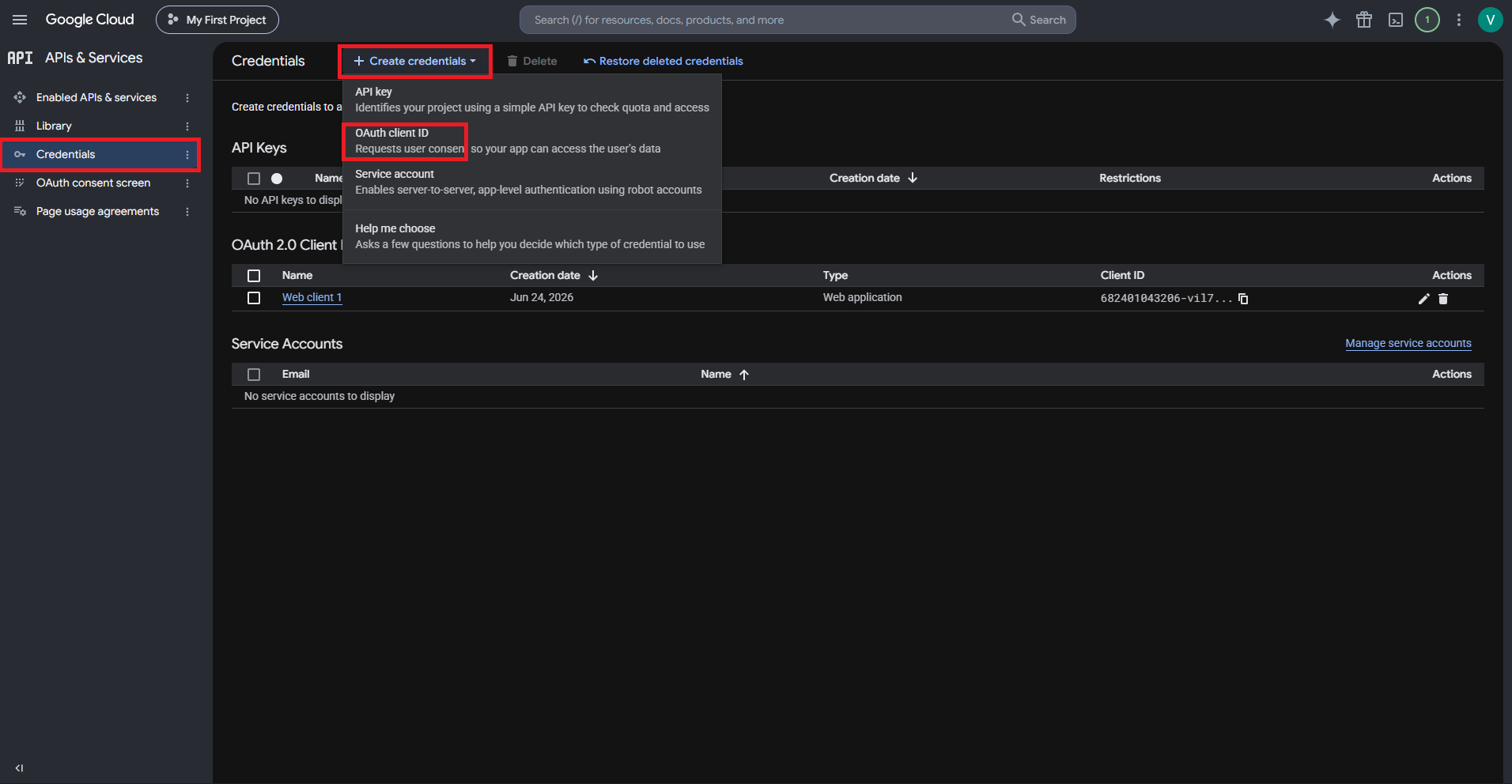Image resolution: width=1512 pixels, height=784 pixels.
Task: Sort API keys by Creation date
Action: [873, 178]
